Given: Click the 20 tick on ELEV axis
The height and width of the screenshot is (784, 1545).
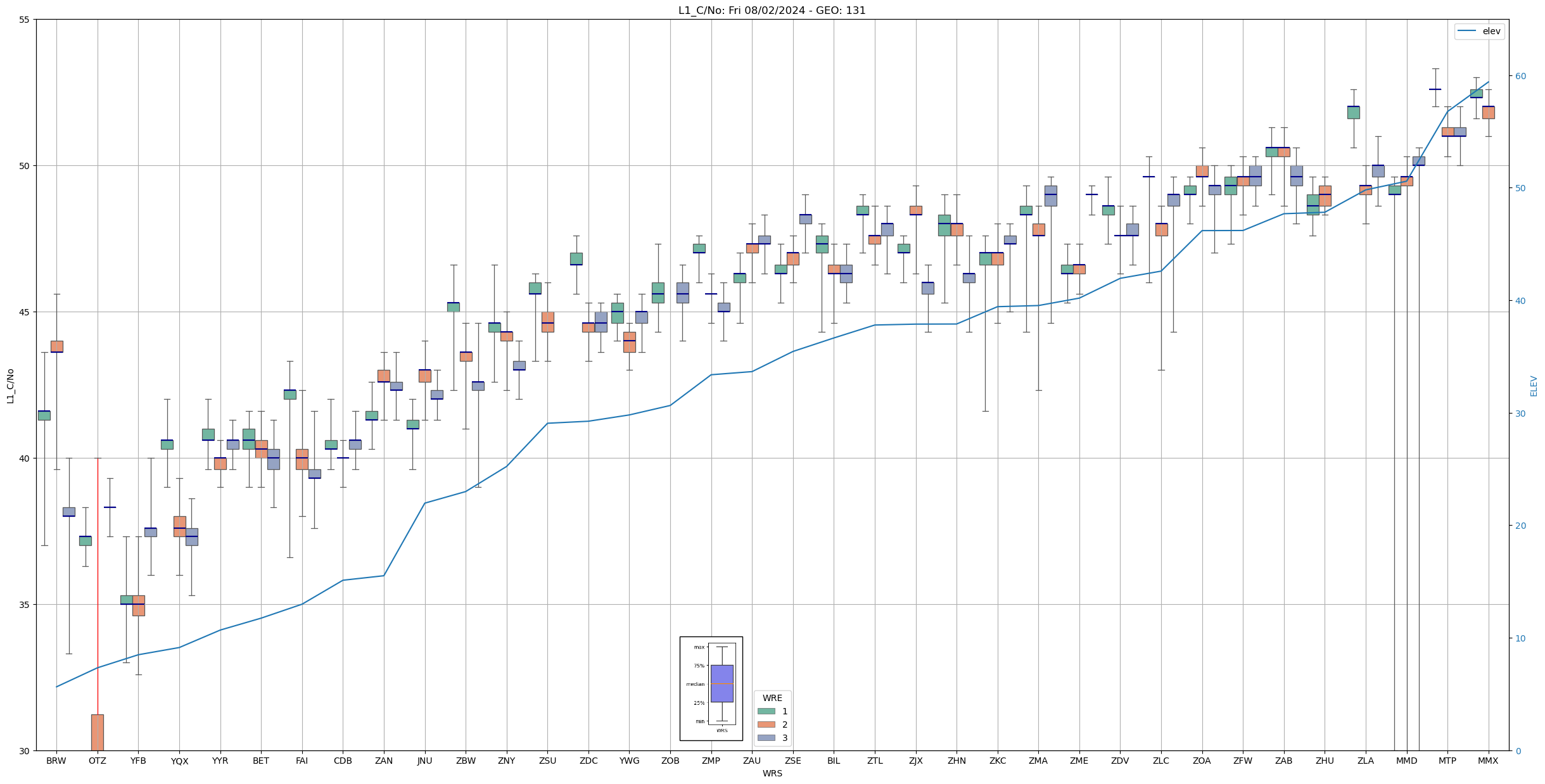Looking at the screenshot, I should pyautogui.click(x=1520, y=526).
